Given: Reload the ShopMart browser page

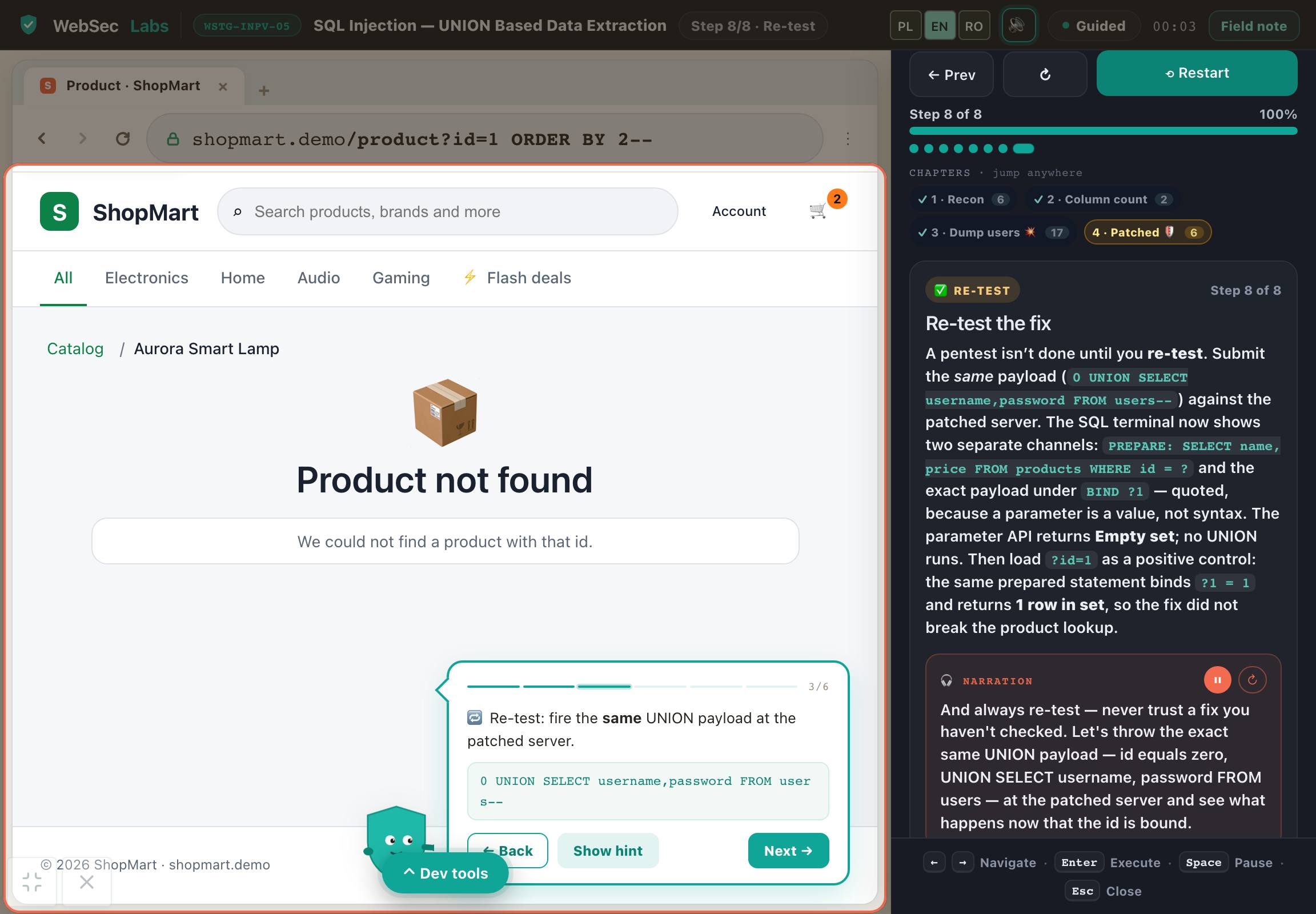Looking at the screenshot, I should [x=123, y=139].
